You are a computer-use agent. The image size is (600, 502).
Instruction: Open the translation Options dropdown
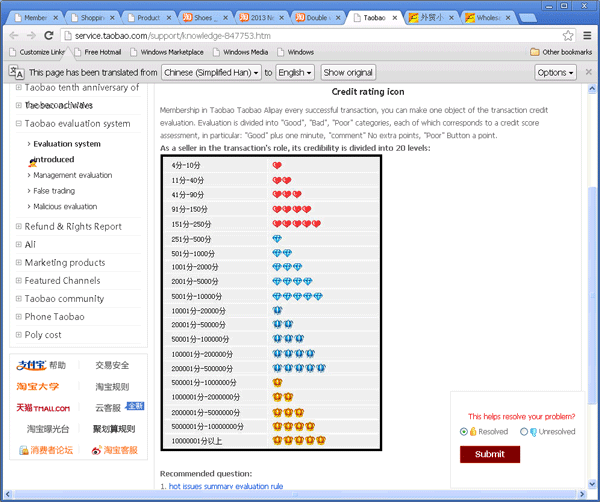click(555, 73)
